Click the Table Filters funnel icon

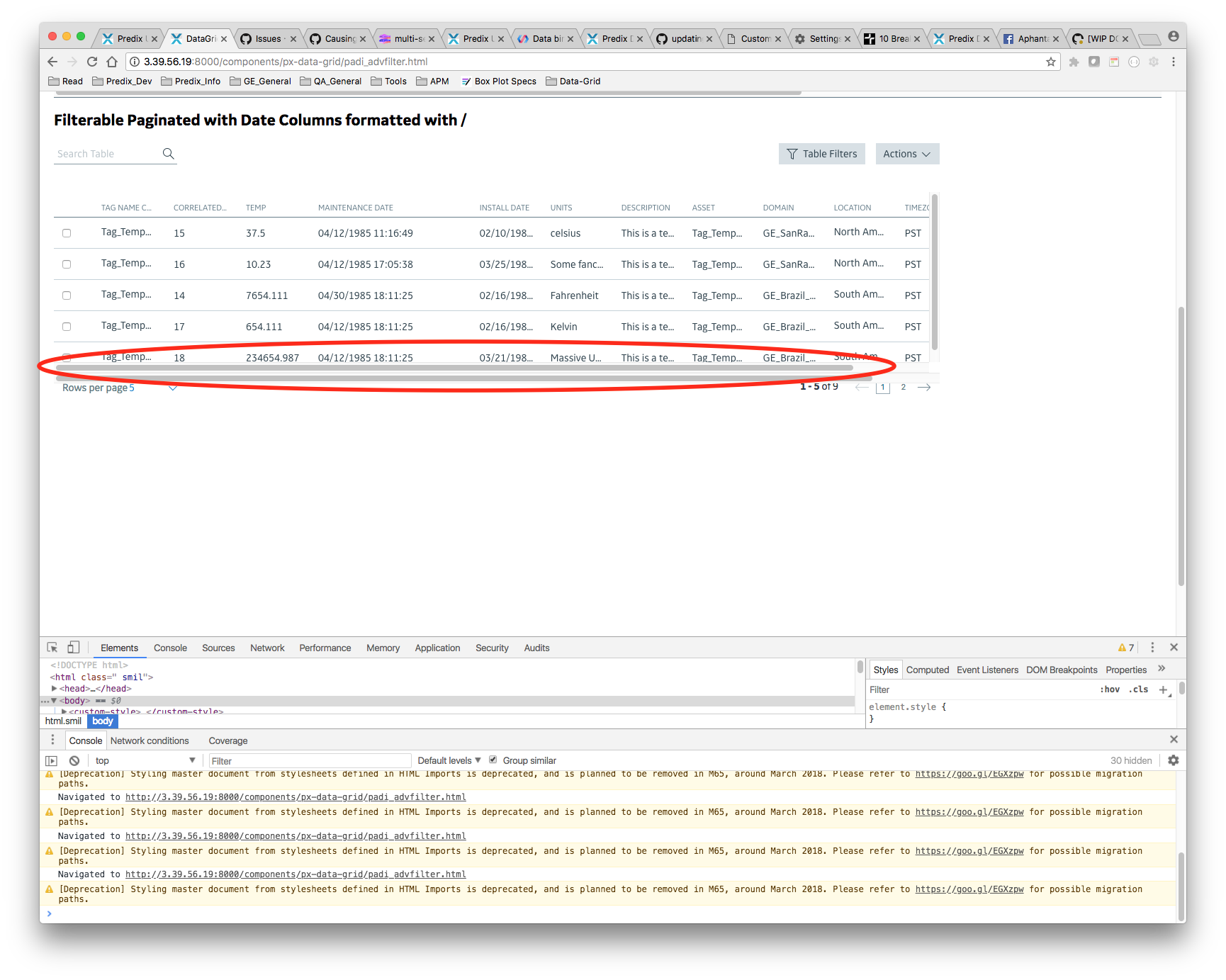tap(792, 154)
